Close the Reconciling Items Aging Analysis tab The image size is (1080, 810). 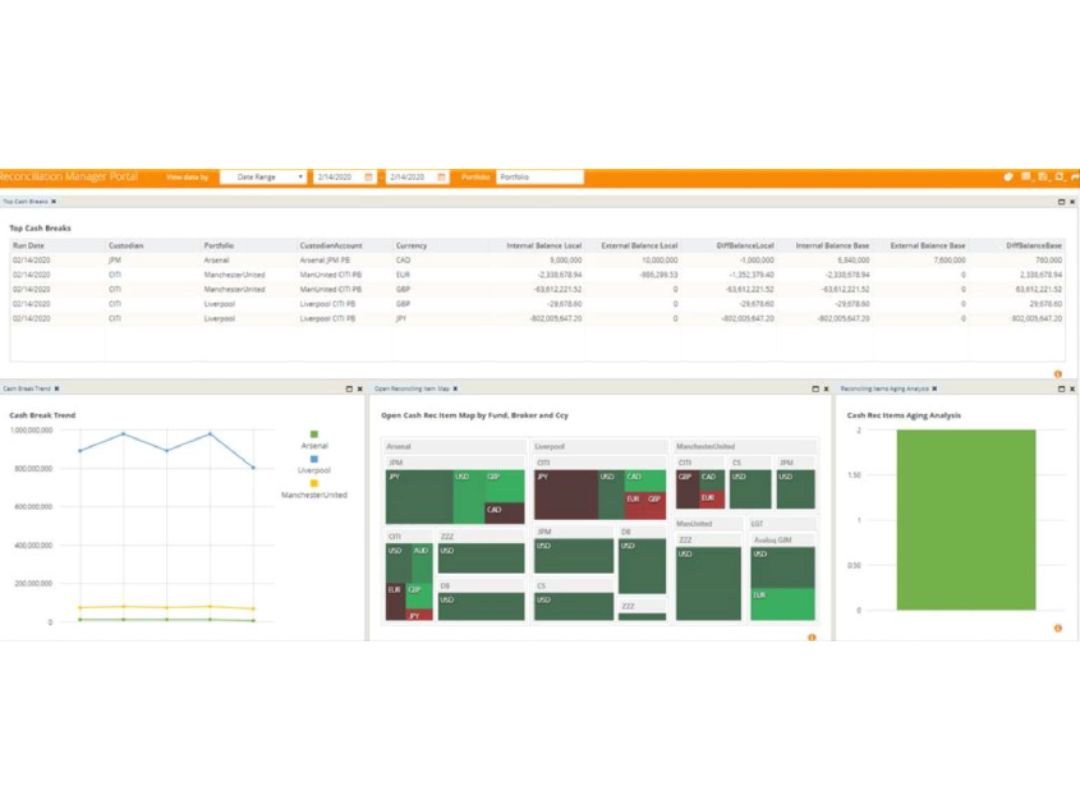[x=935, y=388]
